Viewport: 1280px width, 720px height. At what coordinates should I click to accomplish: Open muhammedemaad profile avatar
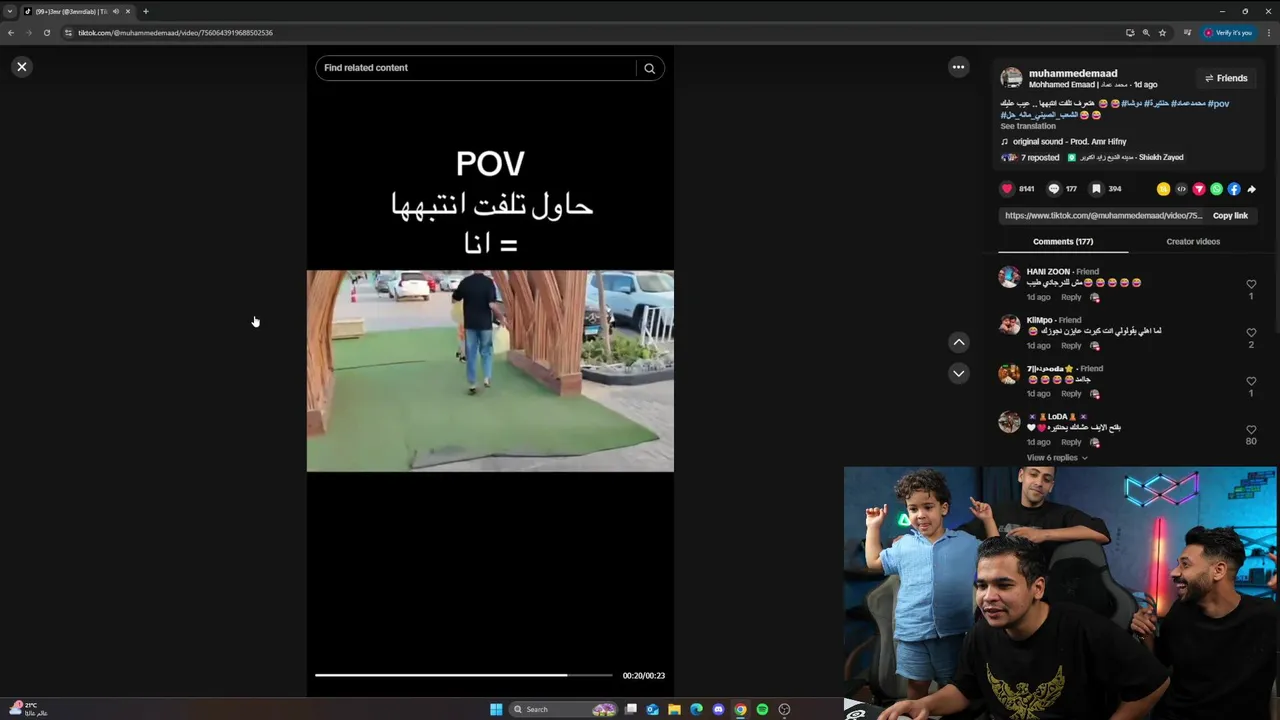click(1012, 78)
